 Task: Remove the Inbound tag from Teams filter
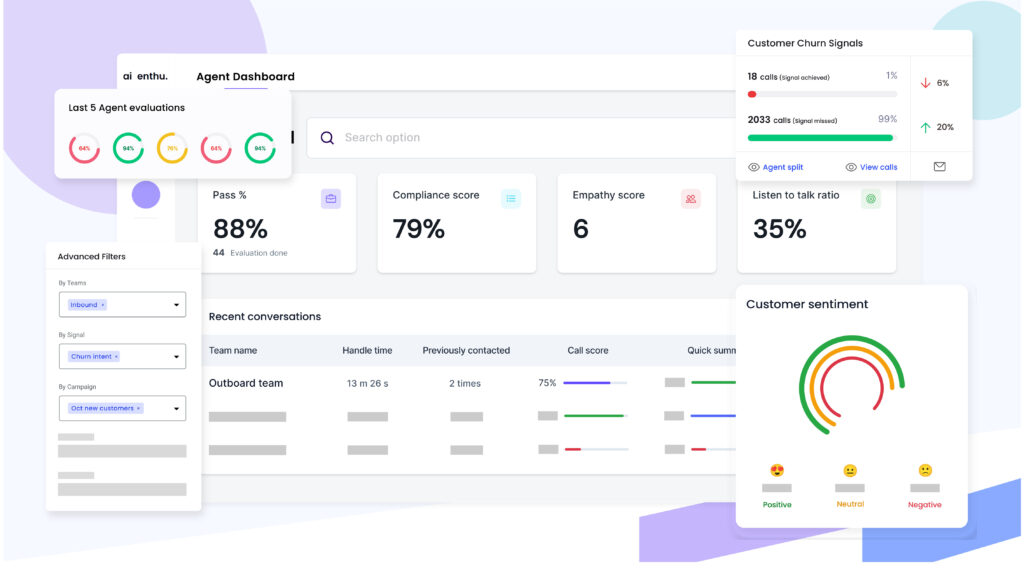coord(103,305)
